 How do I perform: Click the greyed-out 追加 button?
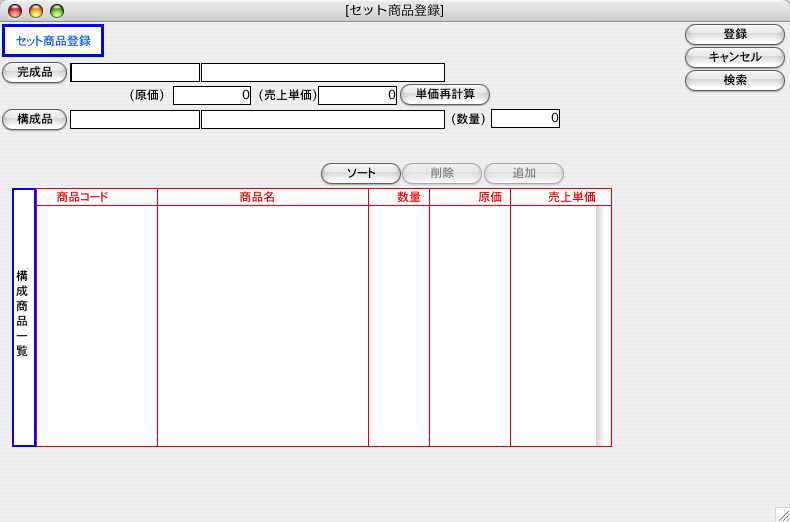point(524,173)
